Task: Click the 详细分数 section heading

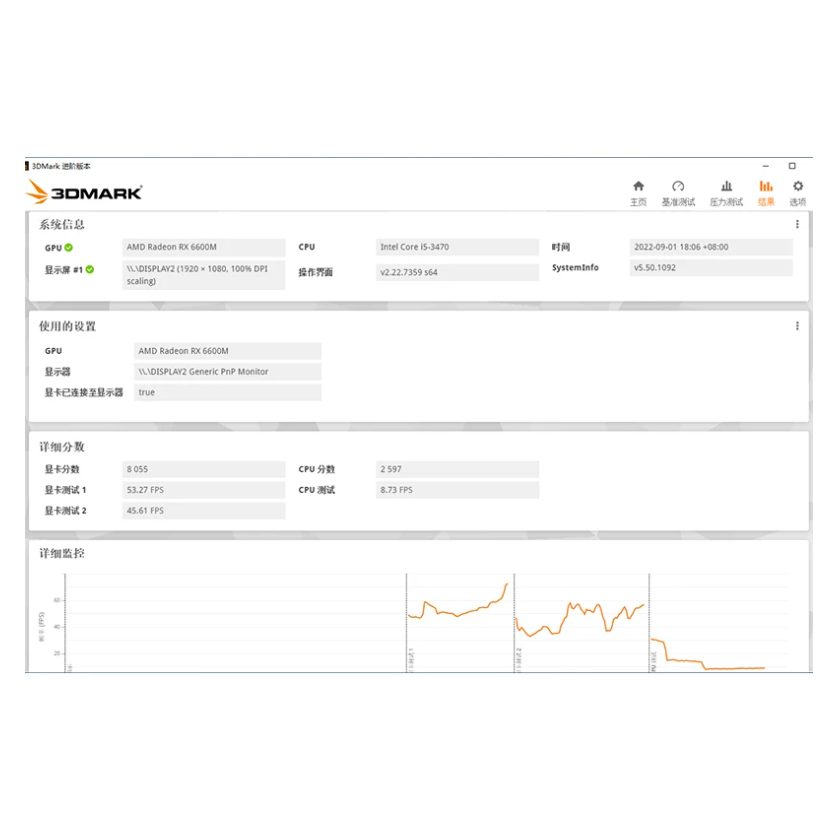Action: [x=61, y=447]
